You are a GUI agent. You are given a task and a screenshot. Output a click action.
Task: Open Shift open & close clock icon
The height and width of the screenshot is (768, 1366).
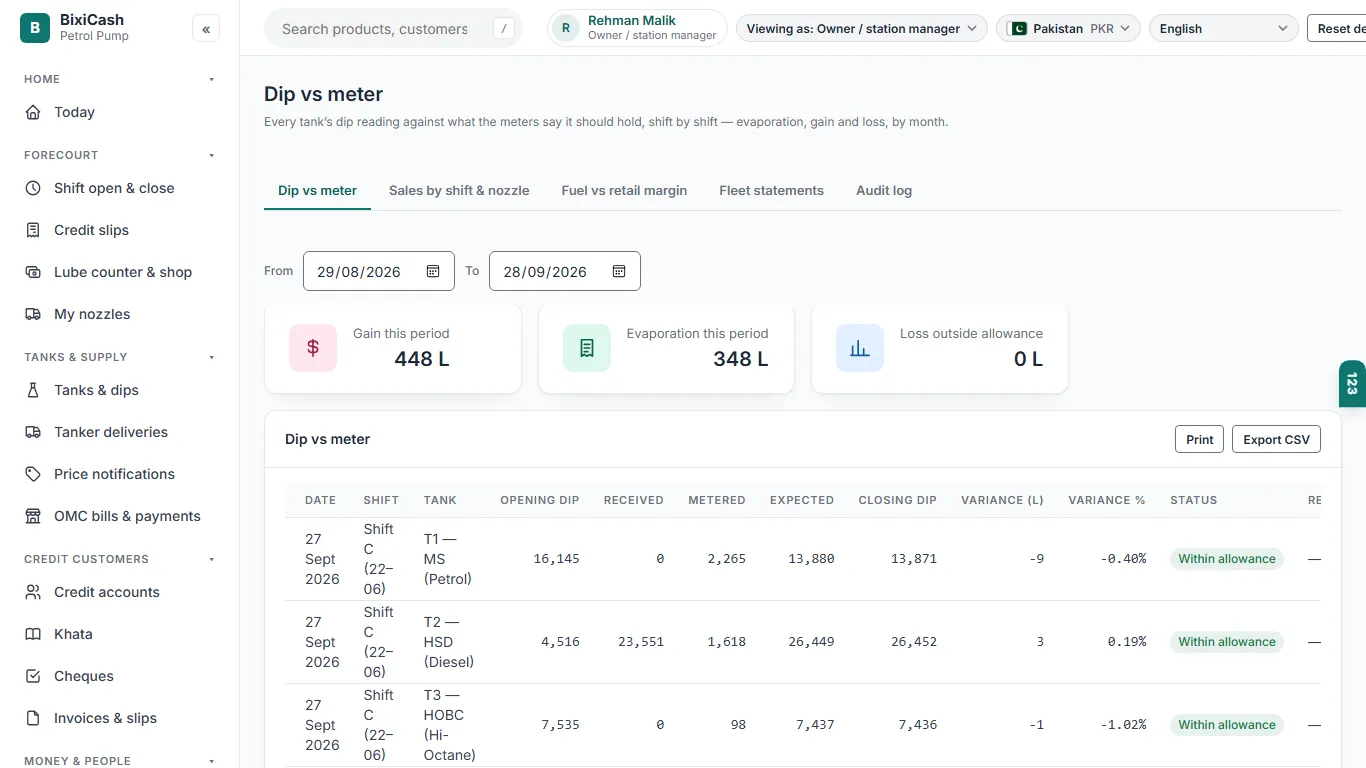coord(33,188)
